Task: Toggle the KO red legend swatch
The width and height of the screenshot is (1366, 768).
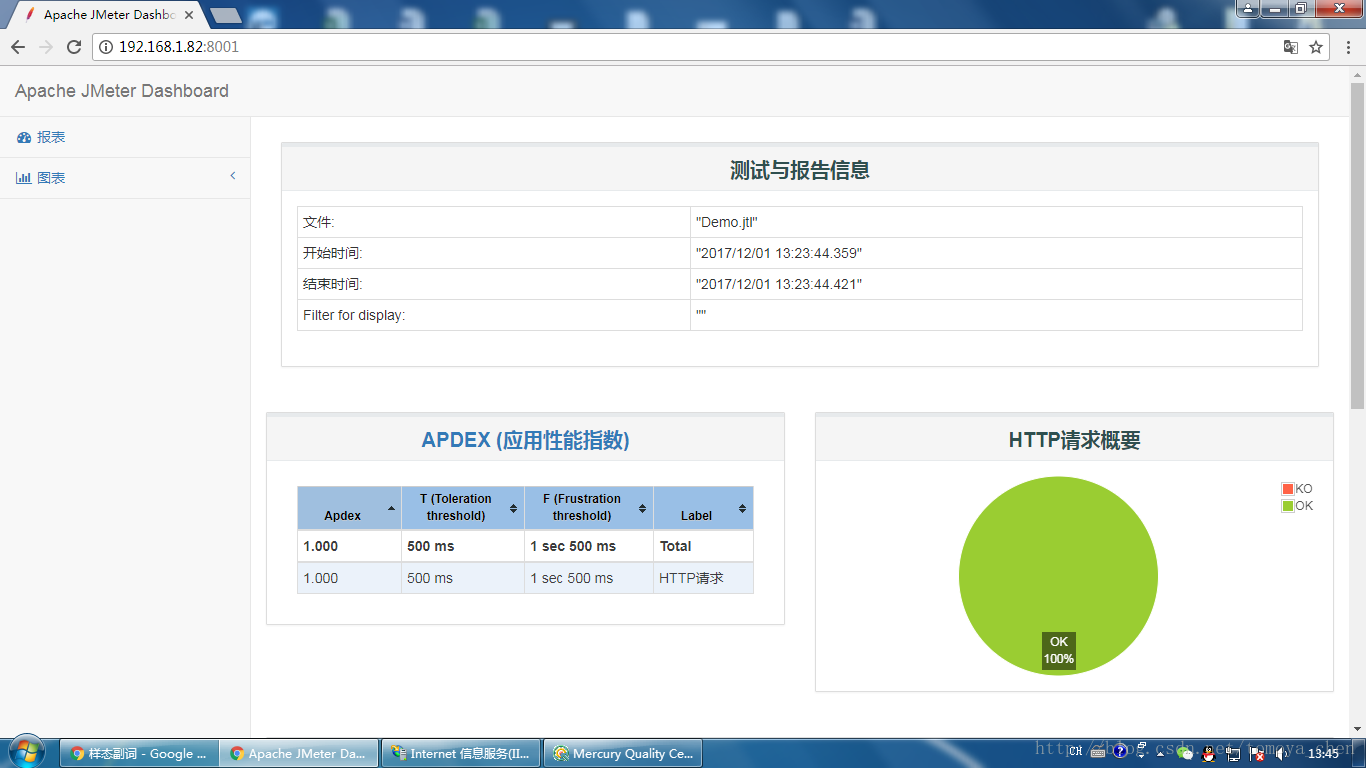Action: coord(1288,489)
